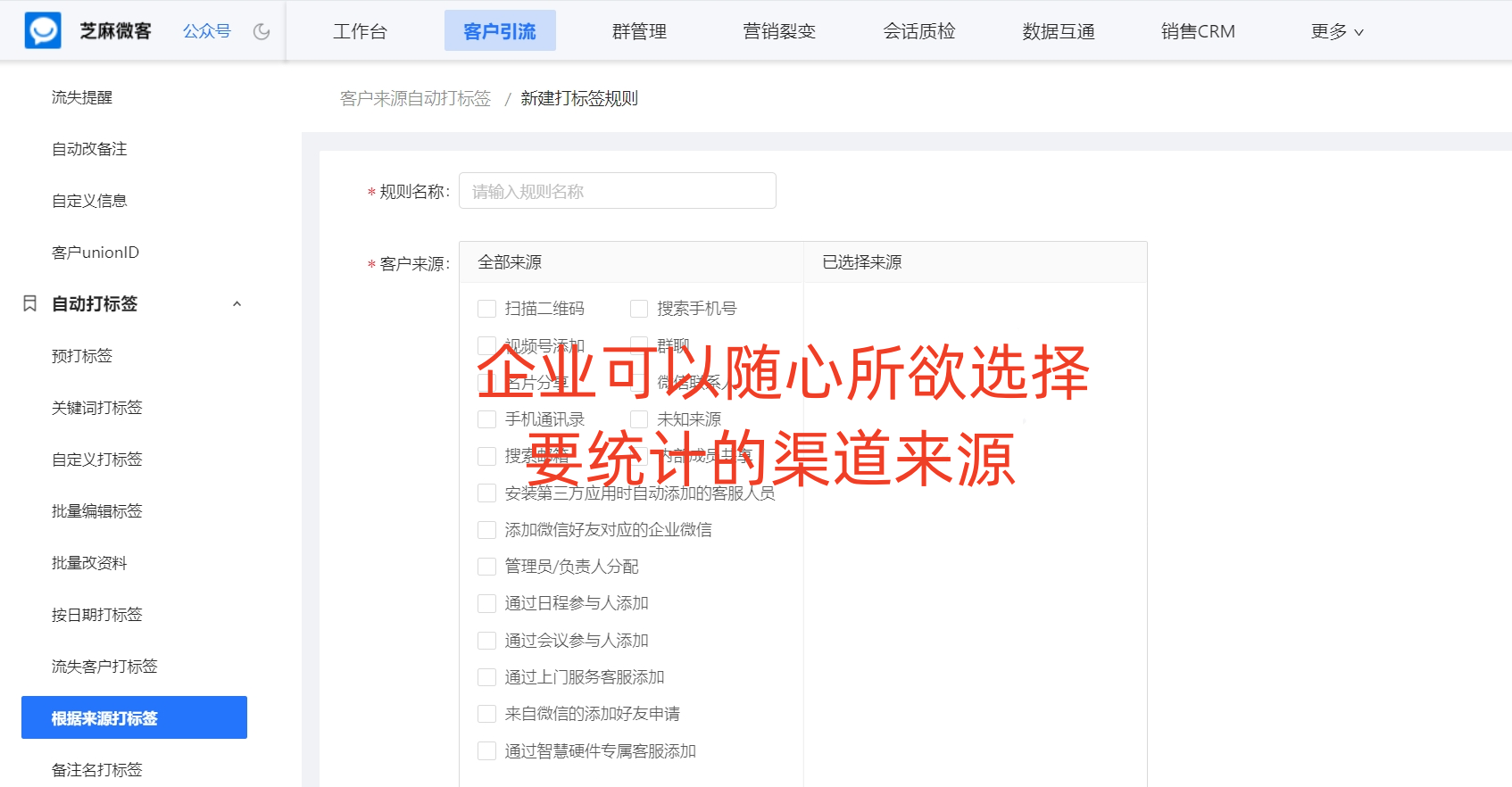1512x787 pixels.
Task: Click the bookmark icon beside 自动打标签
Action: [29, 304]
